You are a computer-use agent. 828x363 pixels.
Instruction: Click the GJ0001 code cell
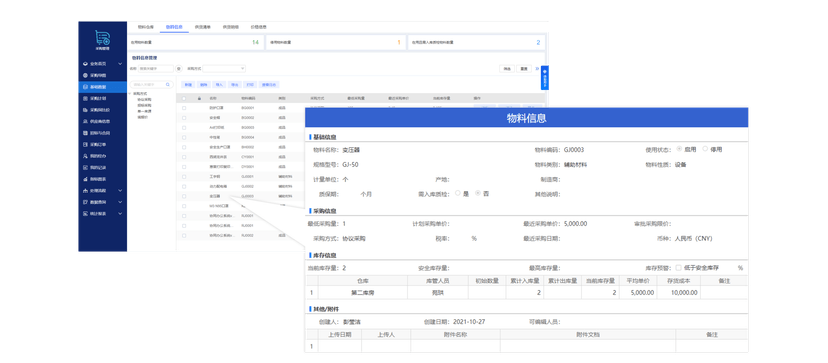[x=248, y=176]
